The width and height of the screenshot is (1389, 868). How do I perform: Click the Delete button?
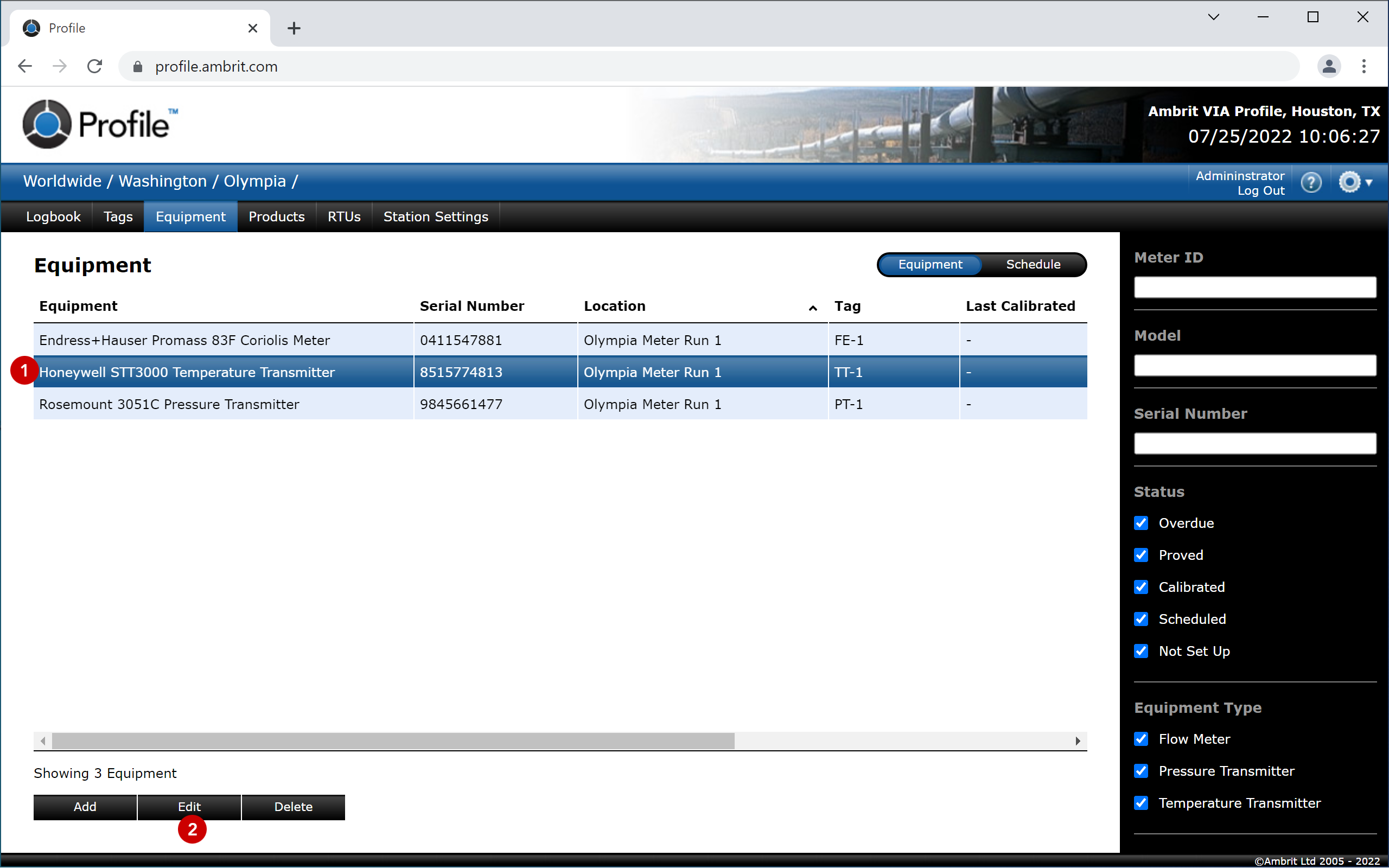(294, 807)
